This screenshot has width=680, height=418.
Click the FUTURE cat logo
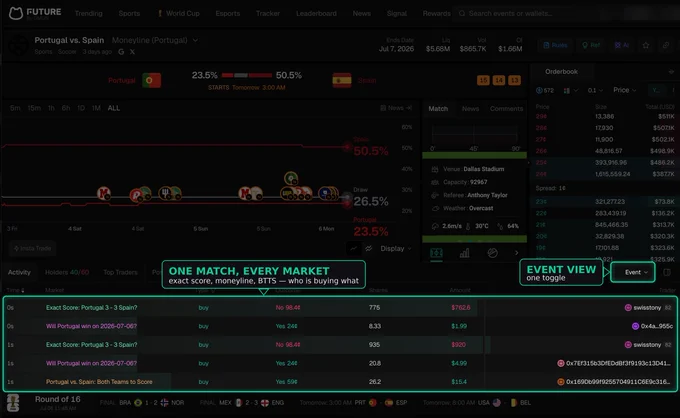(16, 13)
